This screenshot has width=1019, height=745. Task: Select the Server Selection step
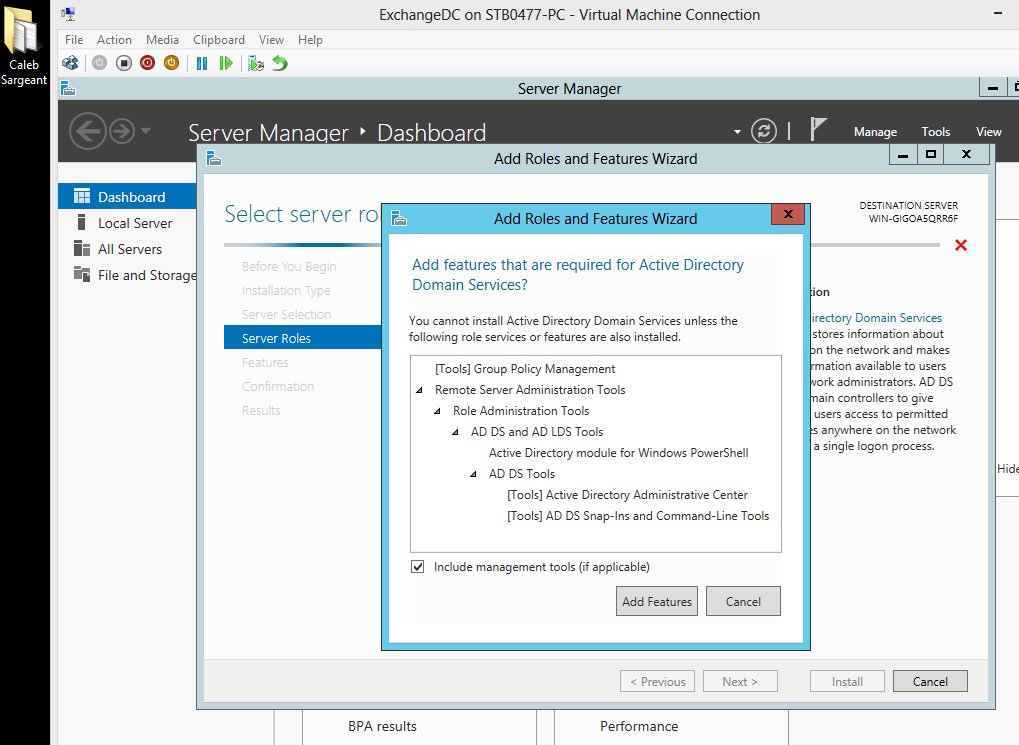tap(286, 315)
